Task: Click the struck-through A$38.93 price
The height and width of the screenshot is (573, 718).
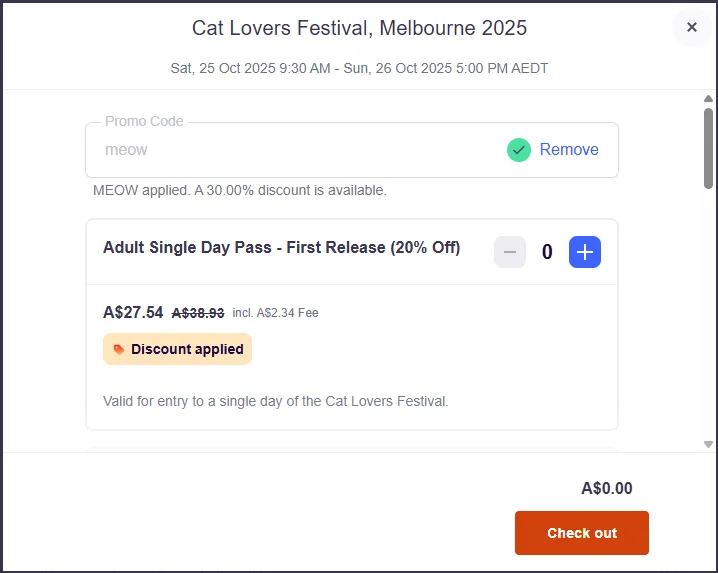Action: 198,313
